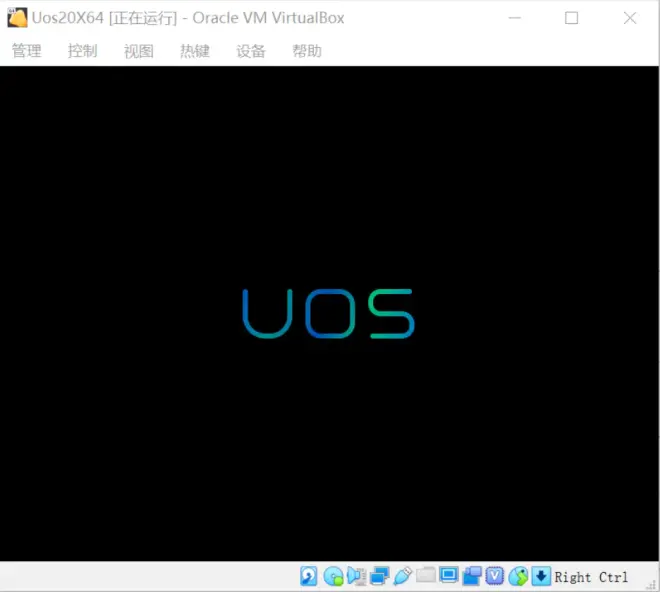
Task: Open the 设备 menu
Action: 251,51
